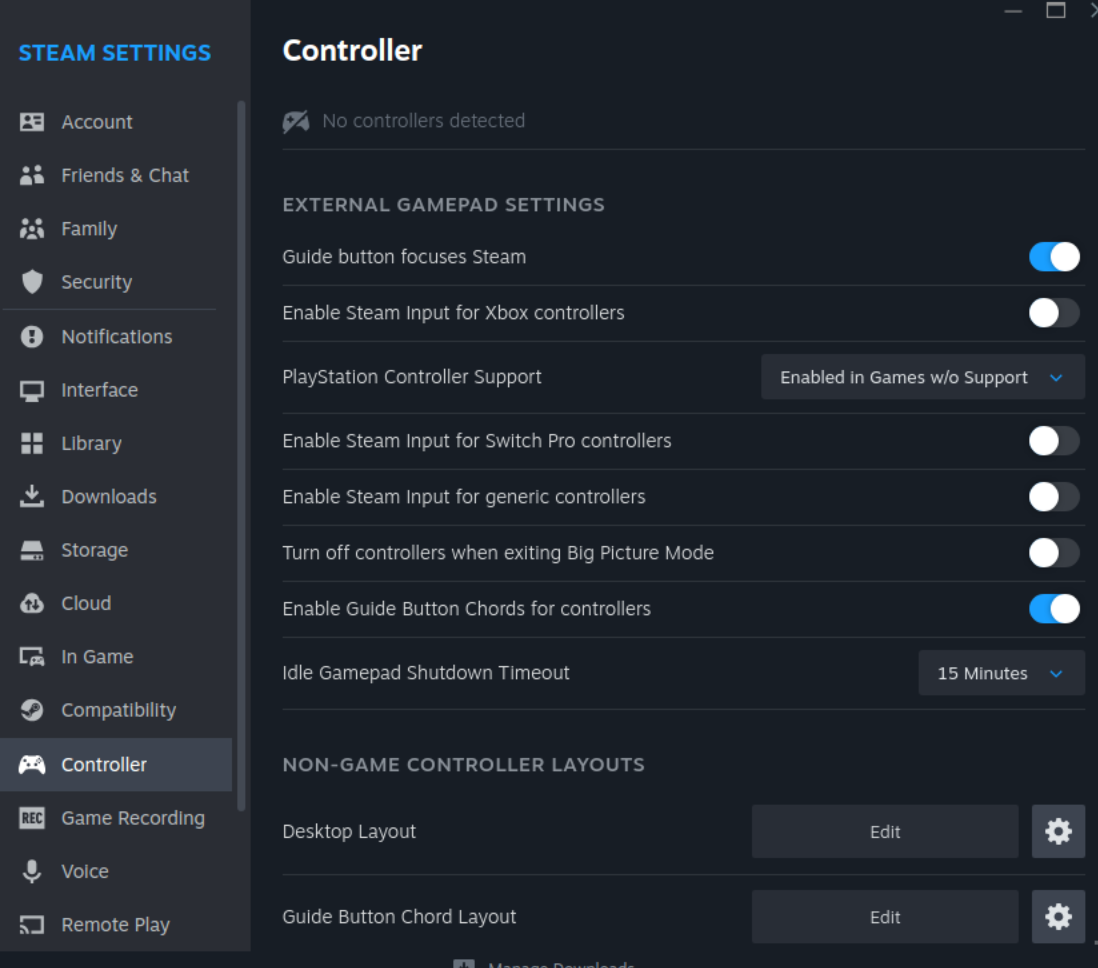Open PlayStation Controller Support dropdown

[x=923, y=378]
